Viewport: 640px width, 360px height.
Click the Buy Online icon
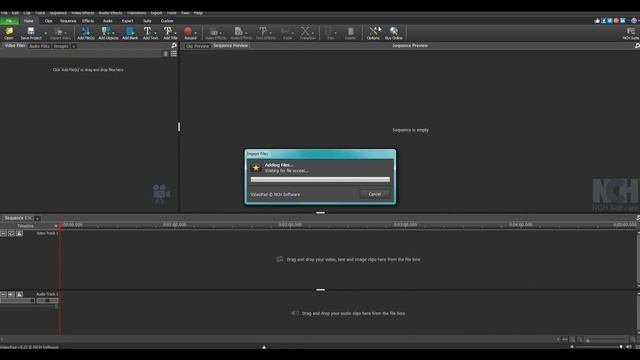(x=393, y=33)
